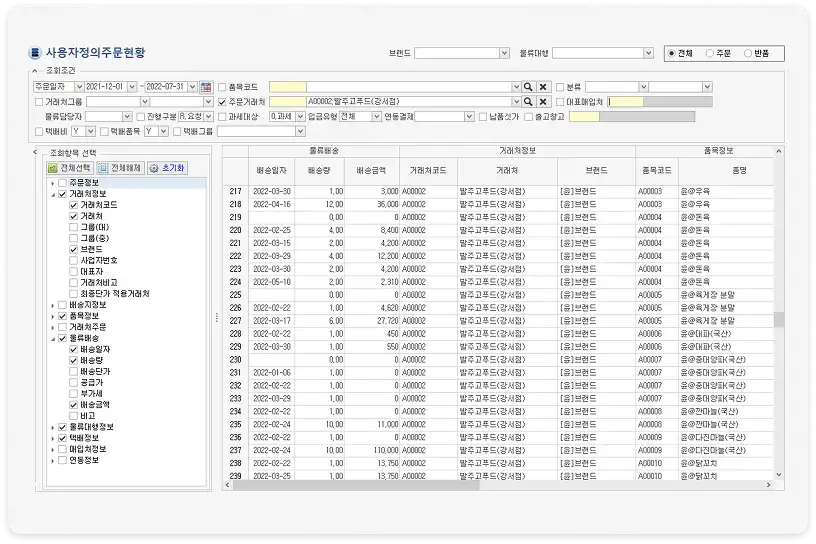
Task: Click the 주문거래처 search magnifier icon
Action: (528, 102)
